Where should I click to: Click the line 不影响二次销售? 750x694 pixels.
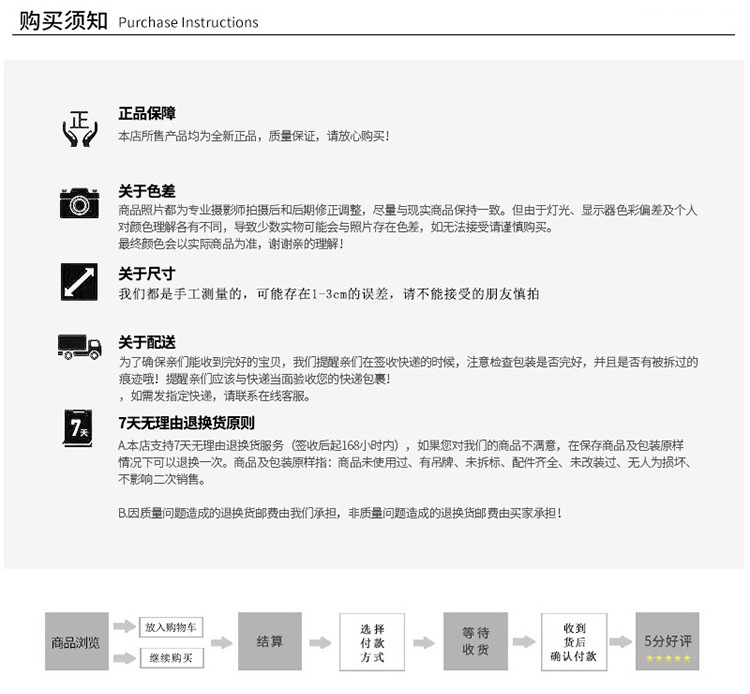tap(162, 479)
